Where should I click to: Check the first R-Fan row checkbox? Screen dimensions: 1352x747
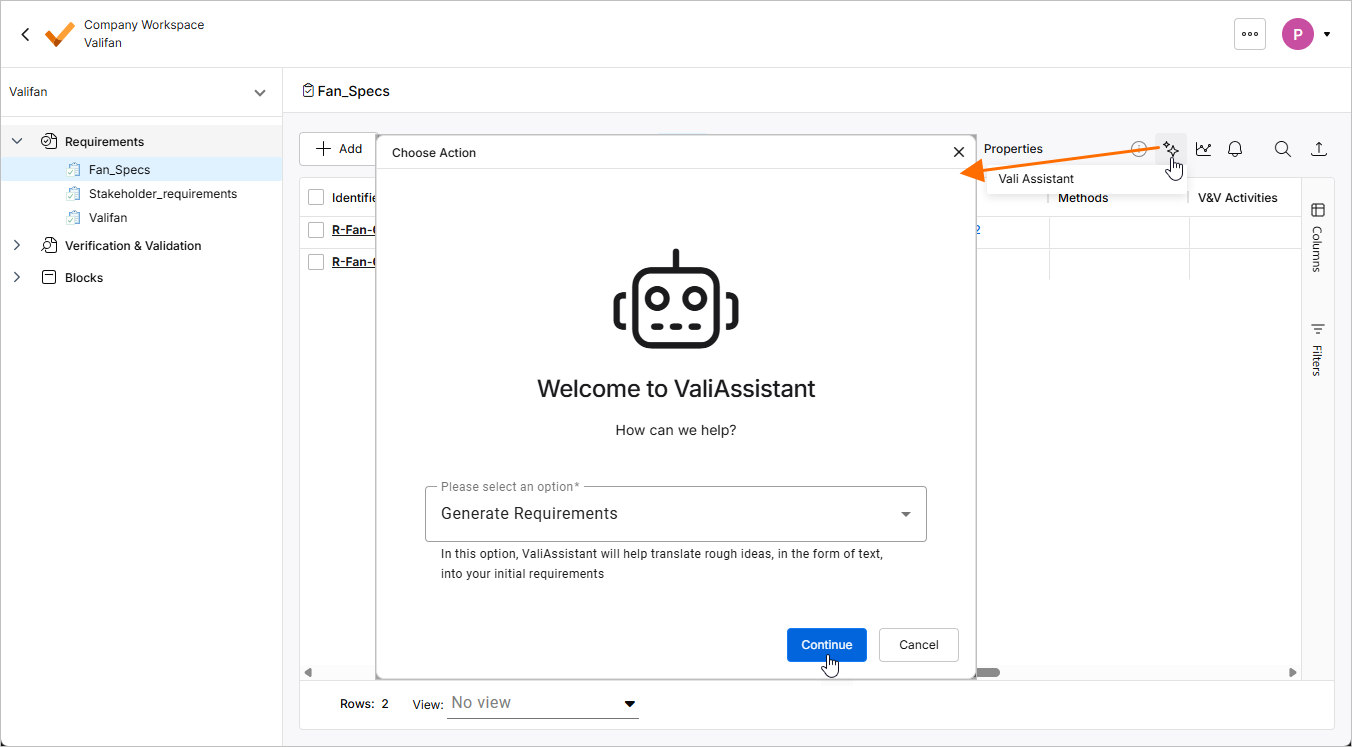coord(316,230)
